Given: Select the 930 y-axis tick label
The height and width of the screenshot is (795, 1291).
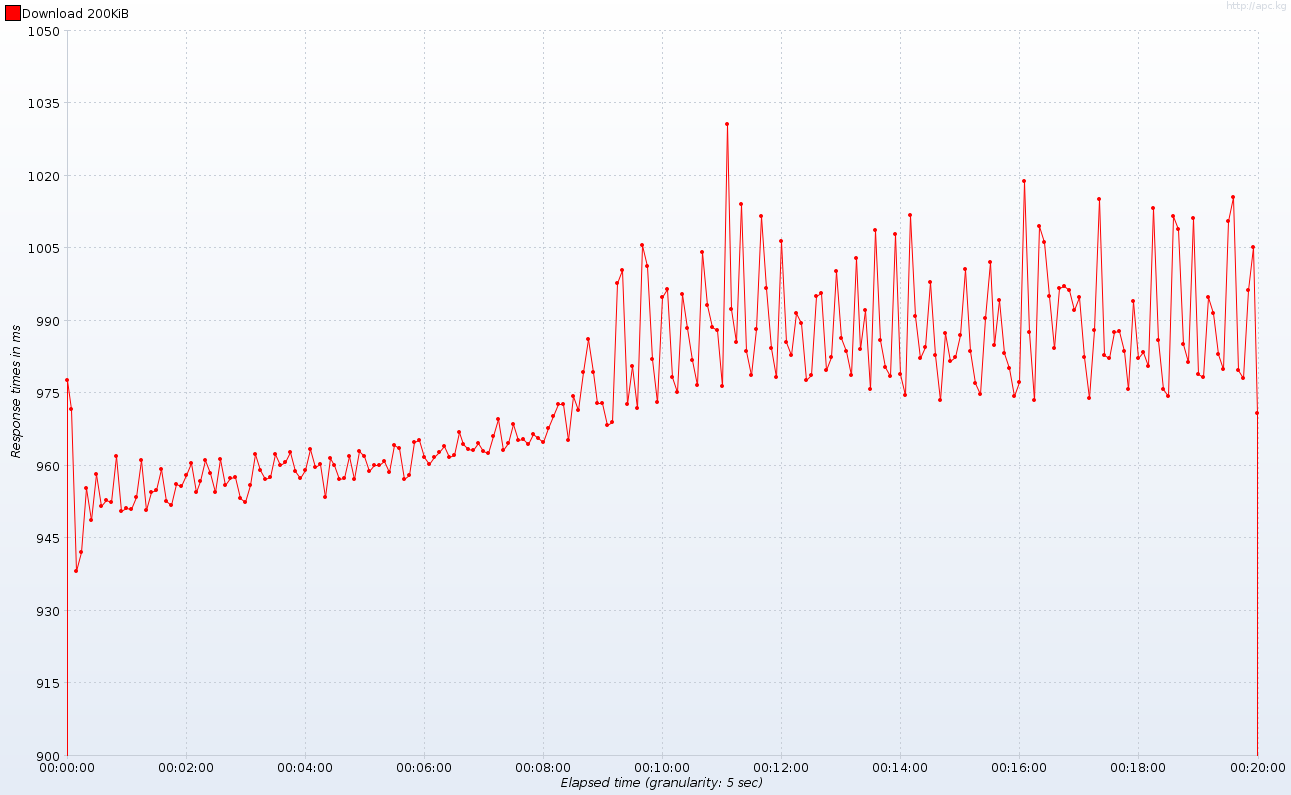Looking at the screenshot, I should (50, 611).
